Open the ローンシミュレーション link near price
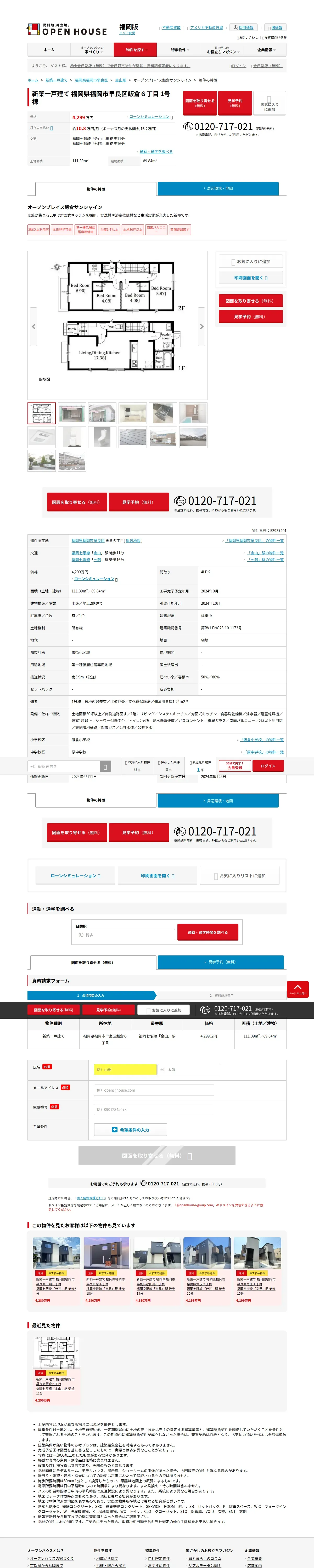The image size is (314, 1568). tap(149, 116)
